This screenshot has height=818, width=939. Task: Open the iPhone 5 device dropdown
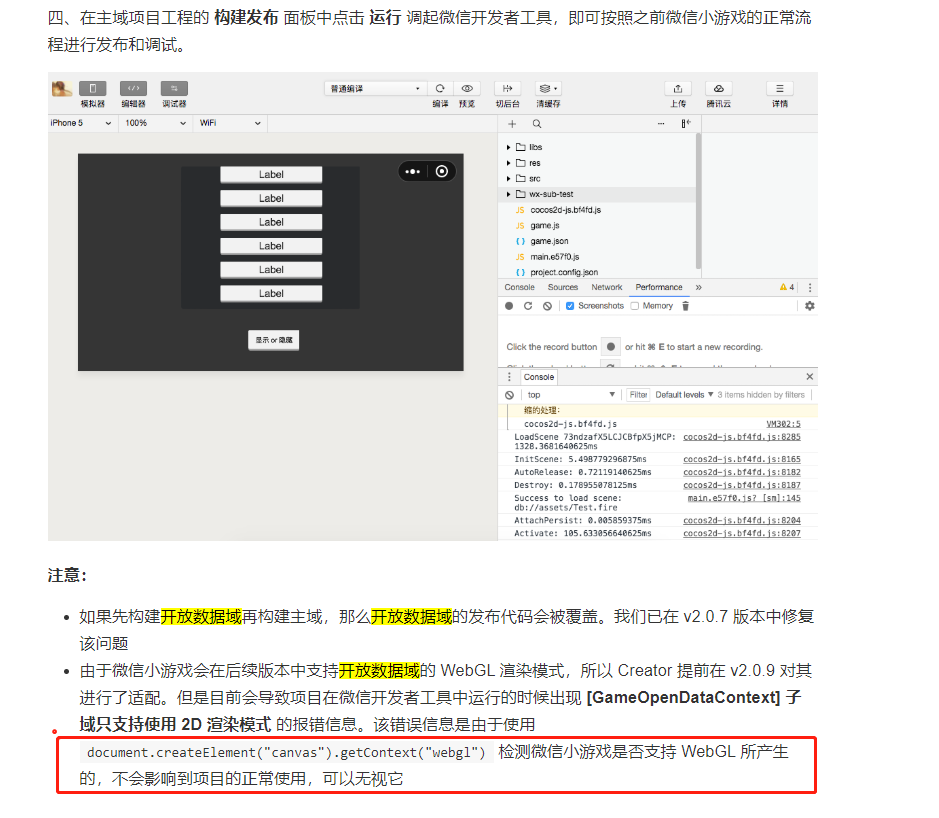click(x=81, y=123)
